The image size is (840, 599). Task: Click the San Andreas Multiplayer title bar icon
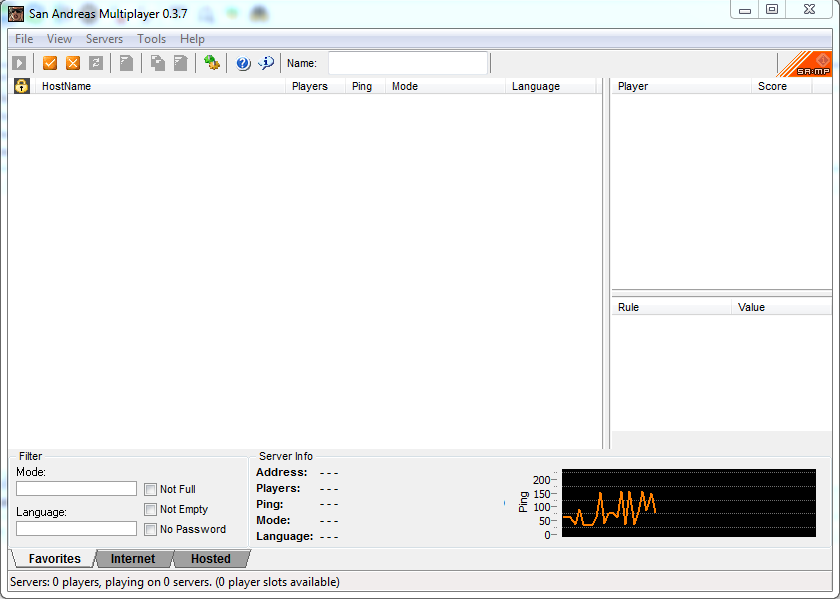(16, 13)
